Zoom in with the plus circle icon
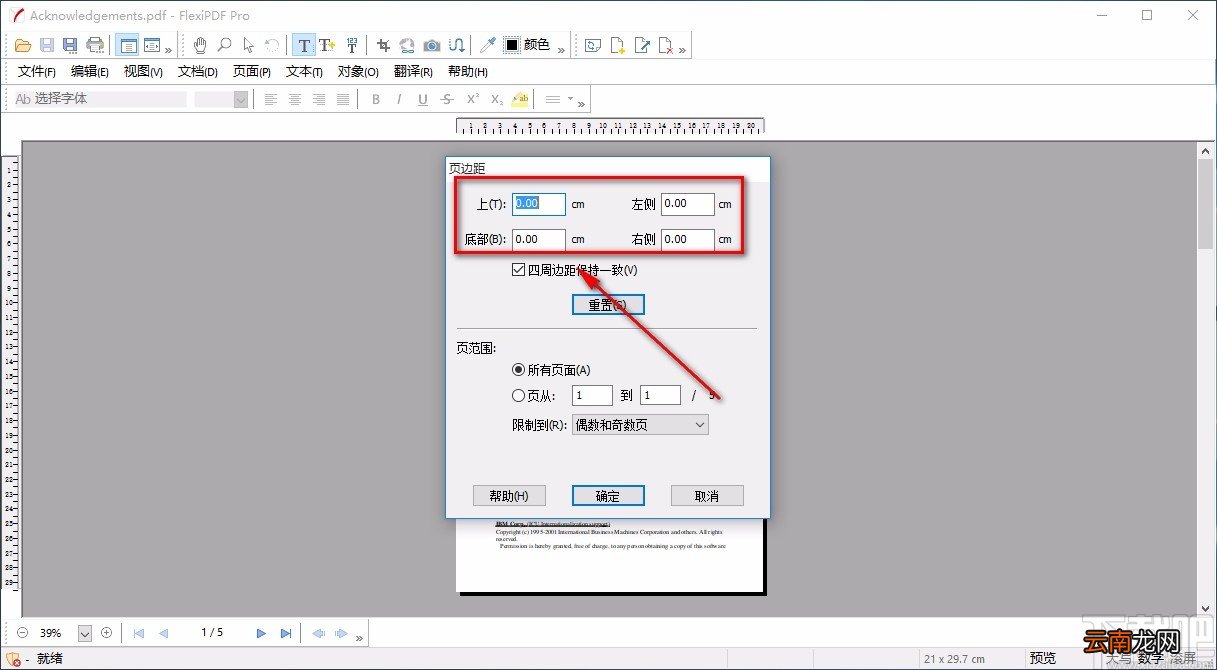 click(107, 633)
